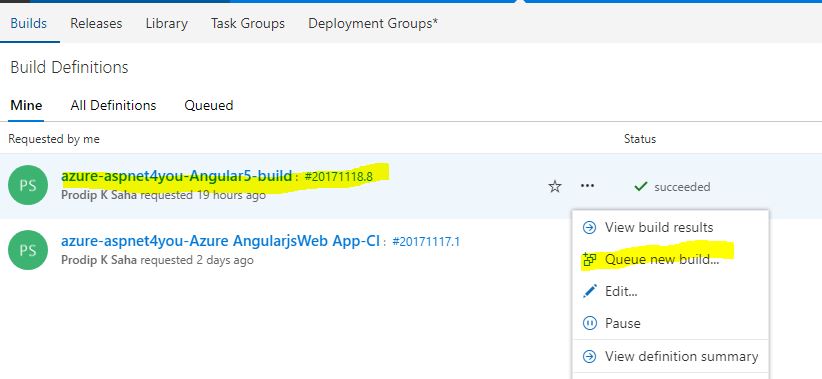Click the 'requested 19 hours ago' text
822x379 pixels.
tap(203, 195)
